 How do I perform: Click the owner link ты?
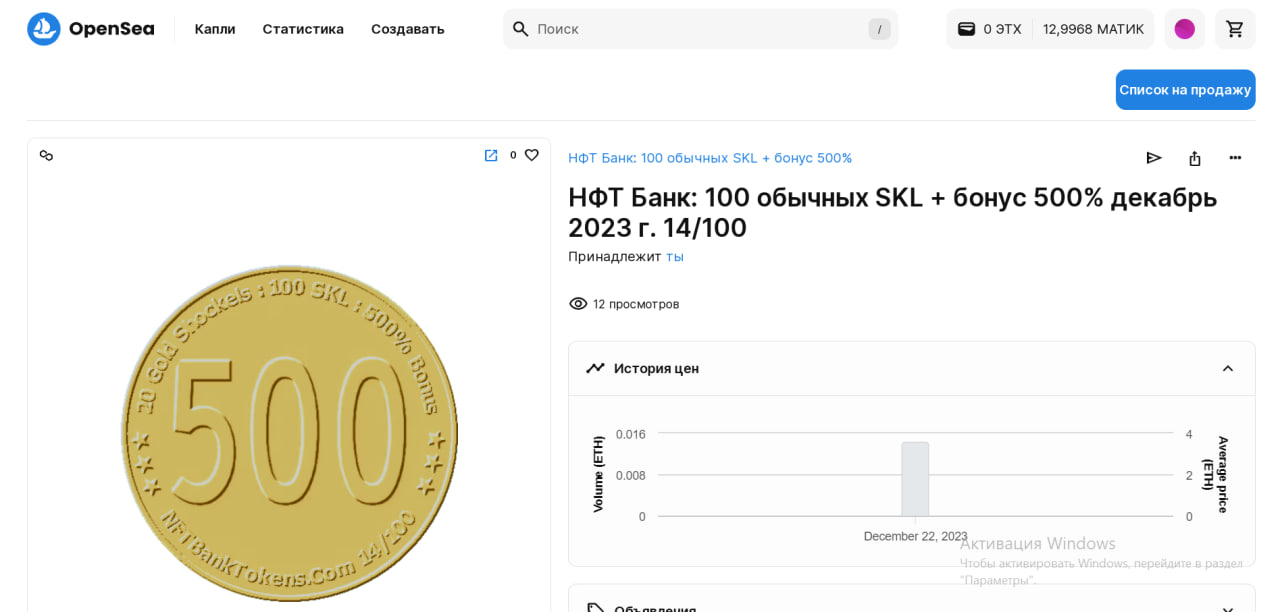pyautogui.click(x=675, y=256)
